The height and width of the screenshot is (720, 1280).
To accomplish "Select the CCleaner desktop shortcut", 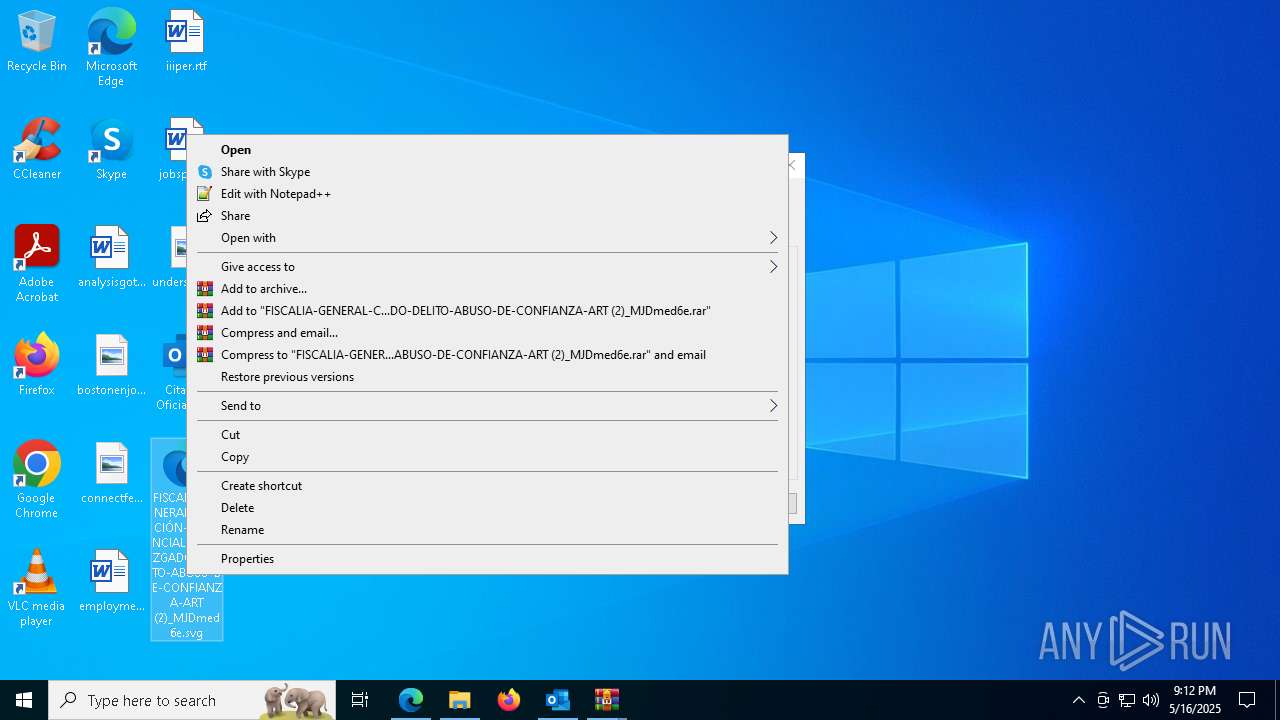I will (37, 149).
